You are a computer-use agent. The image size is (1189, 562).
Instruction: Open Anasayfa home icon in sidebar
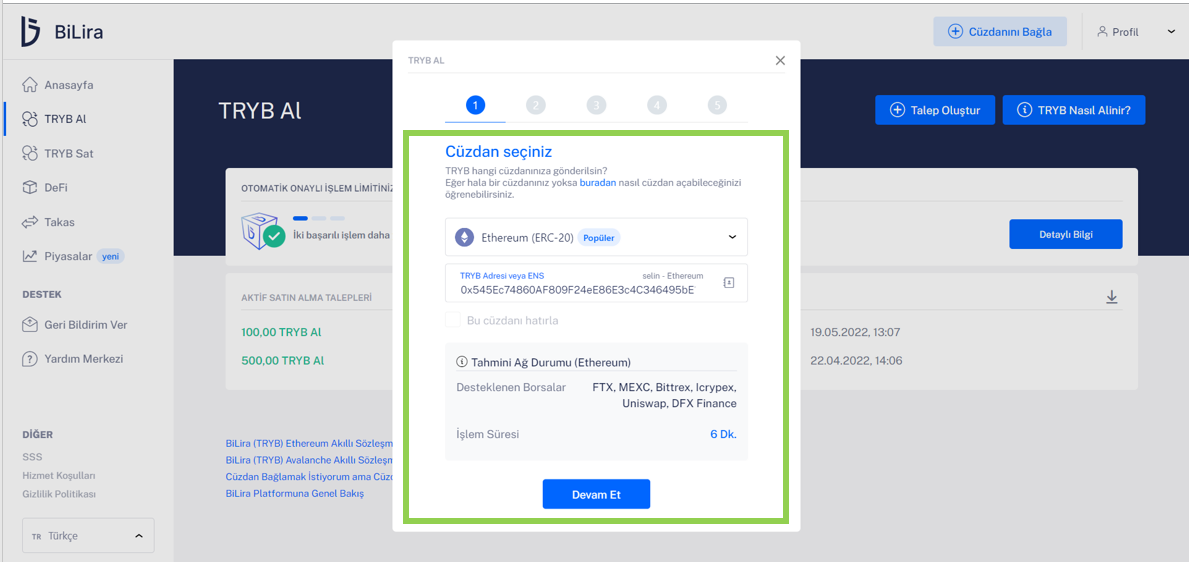click(30, 84)
